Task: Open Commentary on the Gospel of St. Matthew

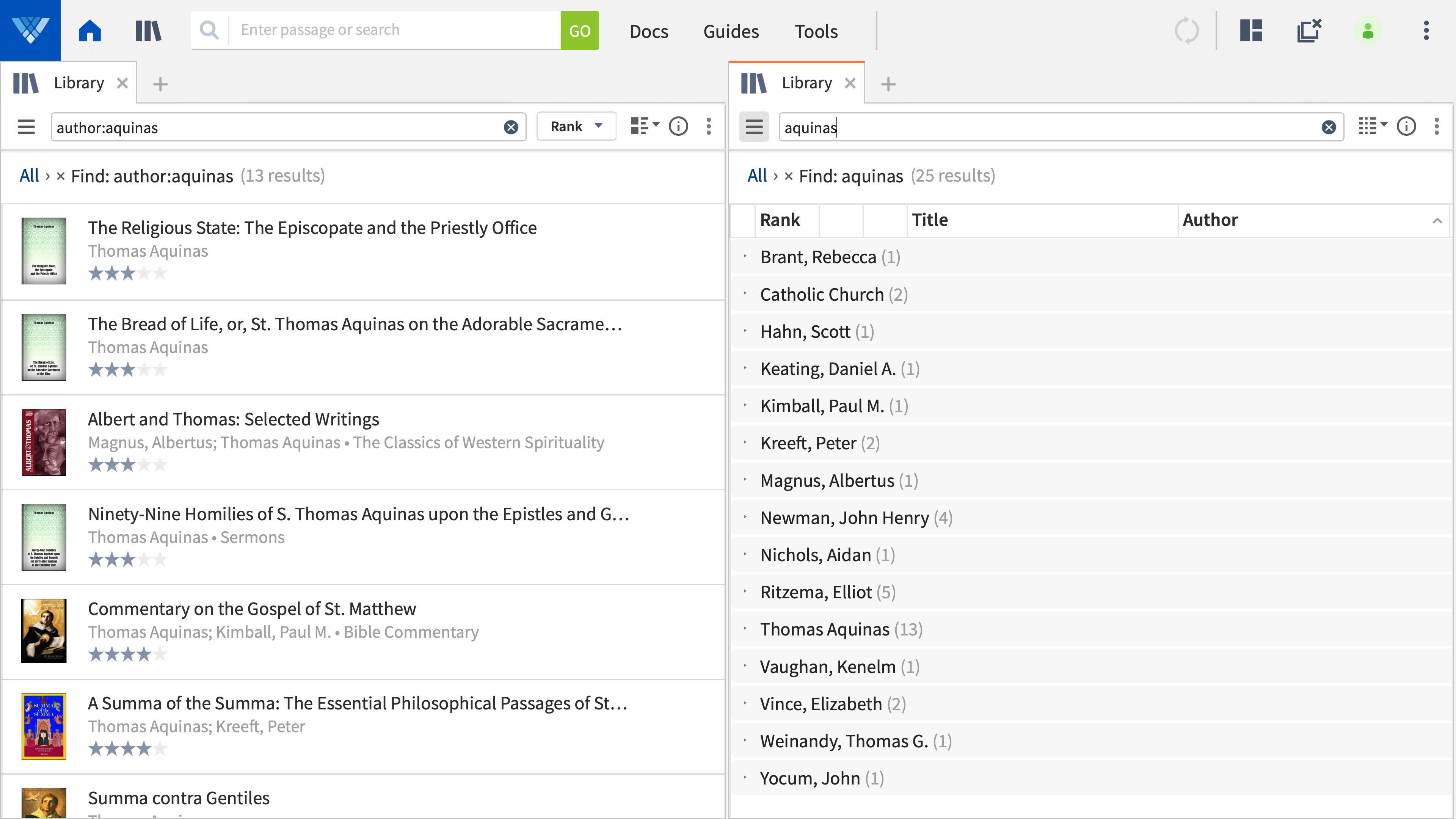Action: coord(251,609)
